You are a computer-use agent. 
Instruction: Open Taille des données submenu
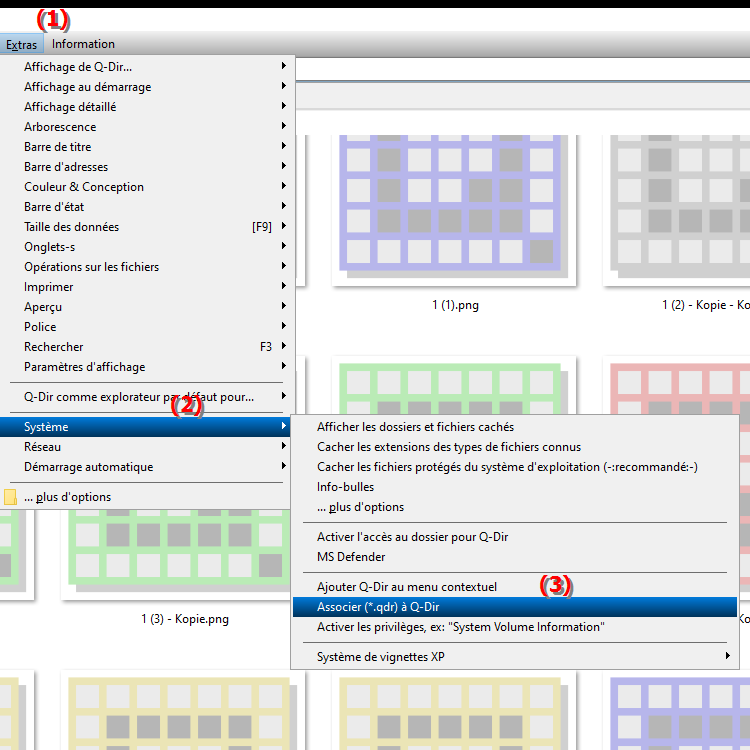pyautogui.click(x=147, y=227)
